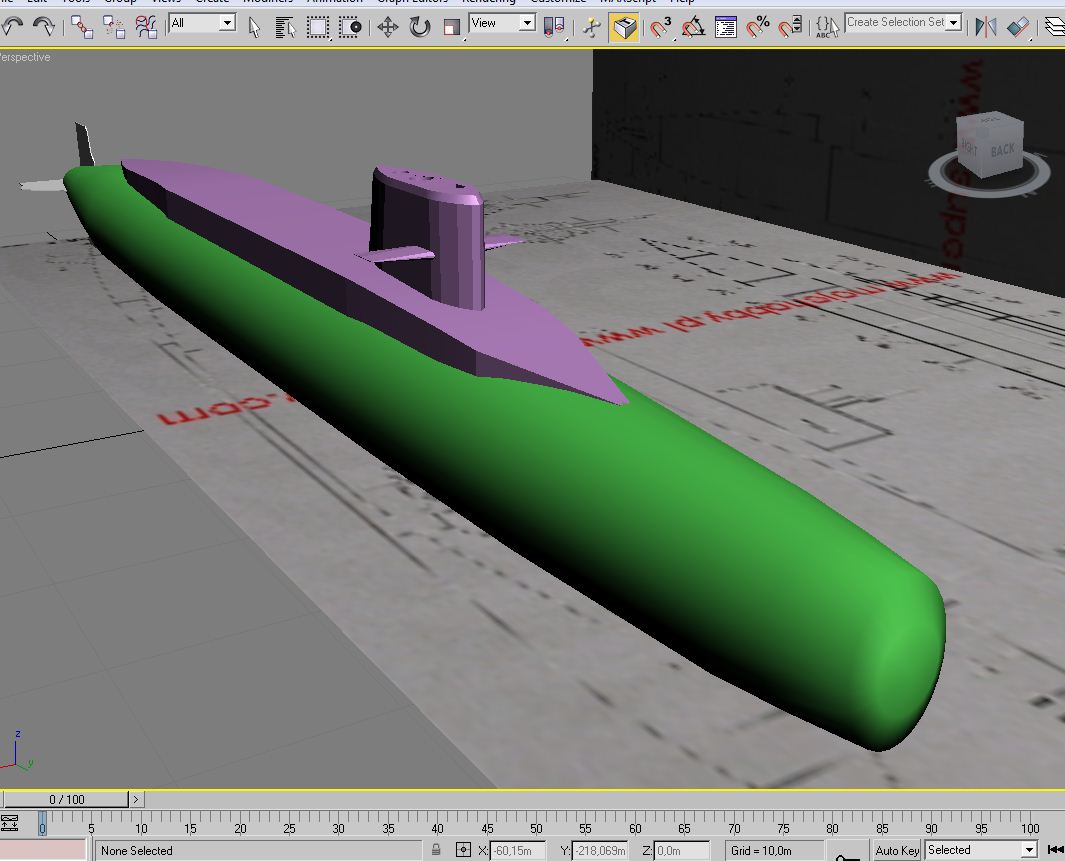The width and height of the screenshot is (1065, 861).
Task: Click the Redo arrow icon
Action: (x=44, y=27)
